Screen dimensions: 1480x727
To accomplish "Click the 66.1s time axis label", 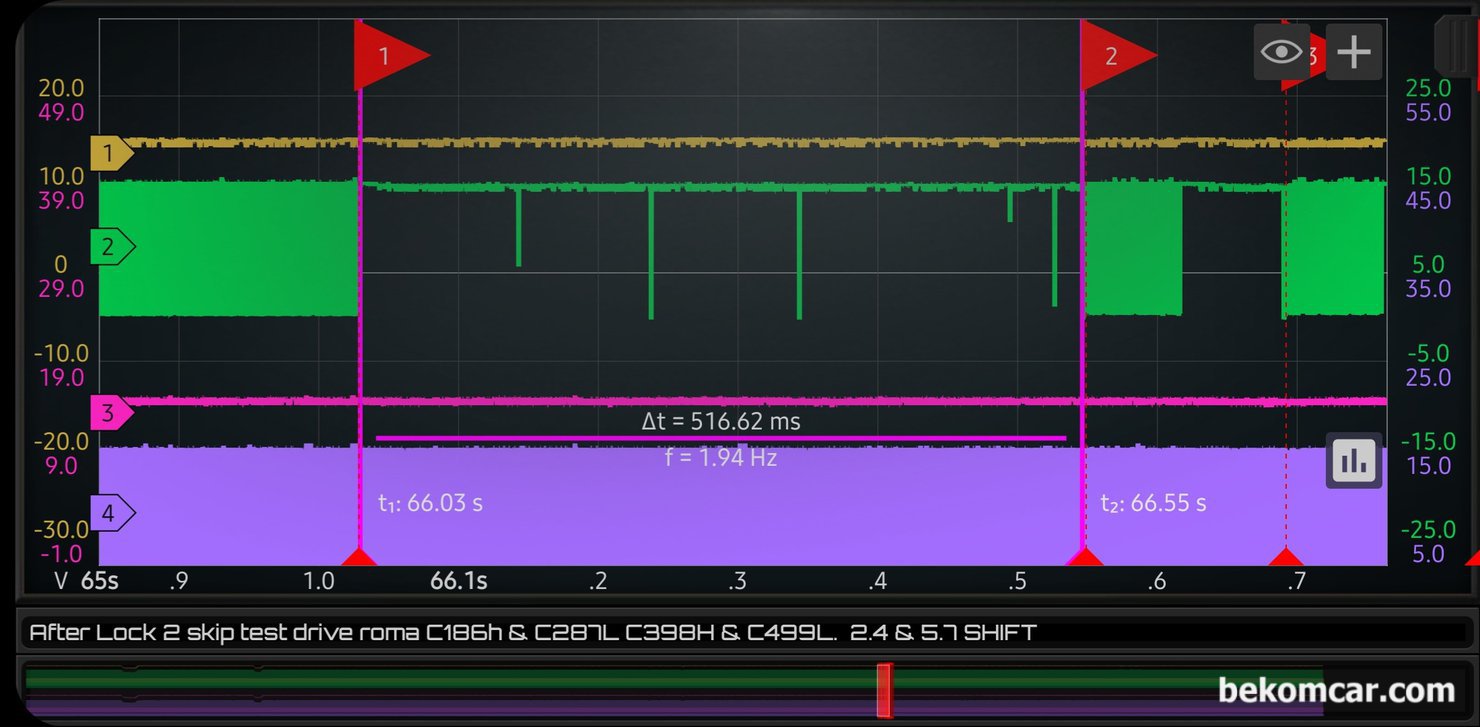I will 459,581.
